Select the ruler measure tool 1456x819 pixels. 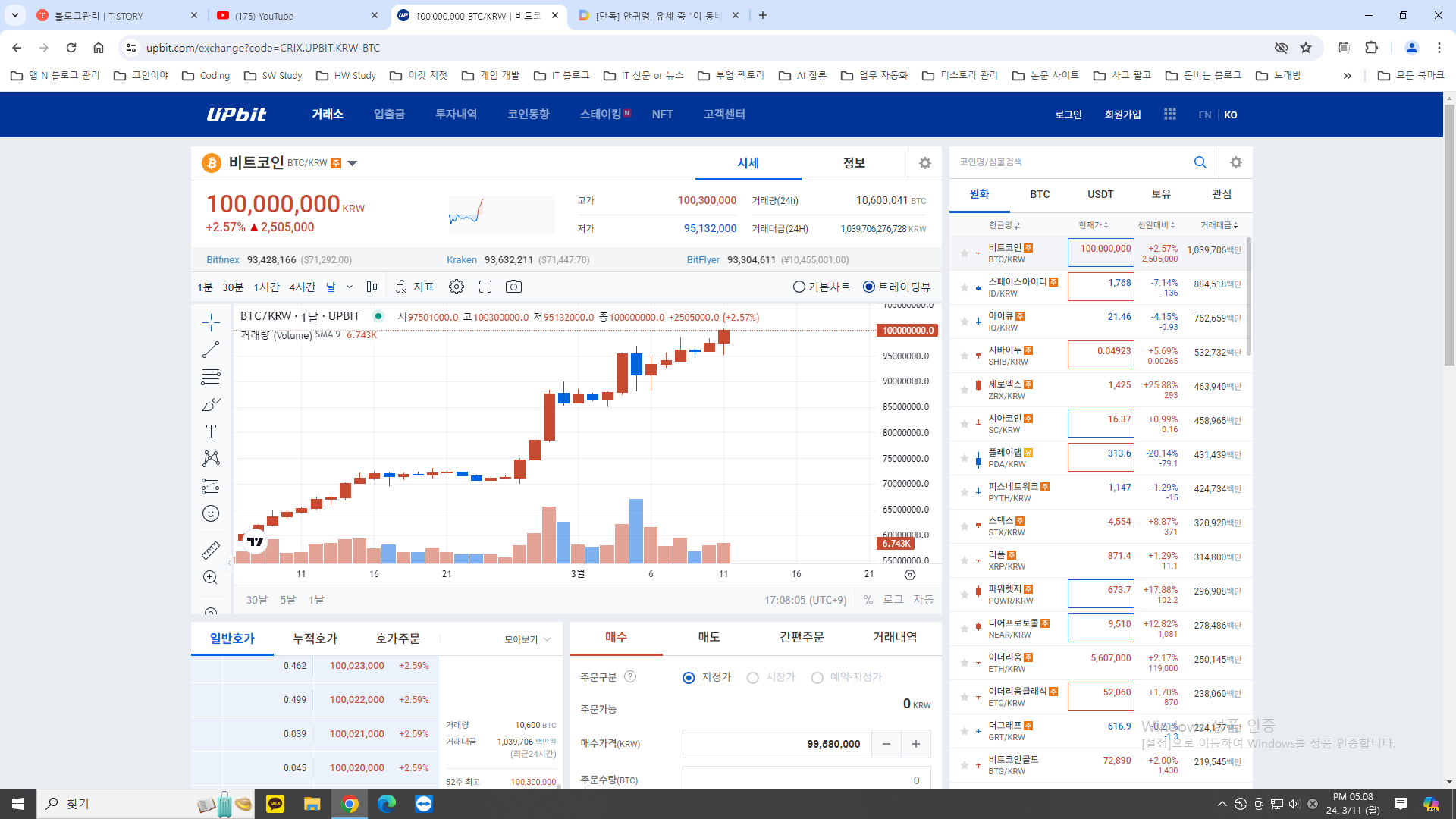211,550
